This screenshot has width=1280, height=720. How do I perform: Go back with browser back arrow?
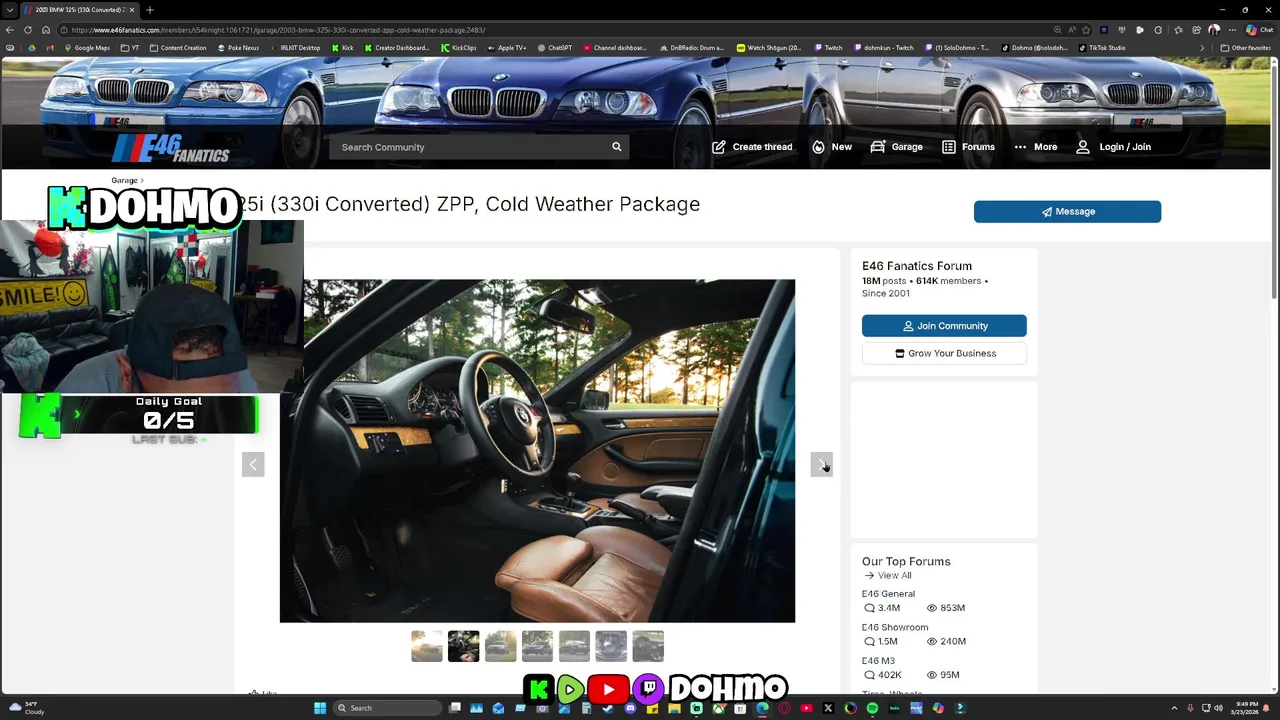10,30
